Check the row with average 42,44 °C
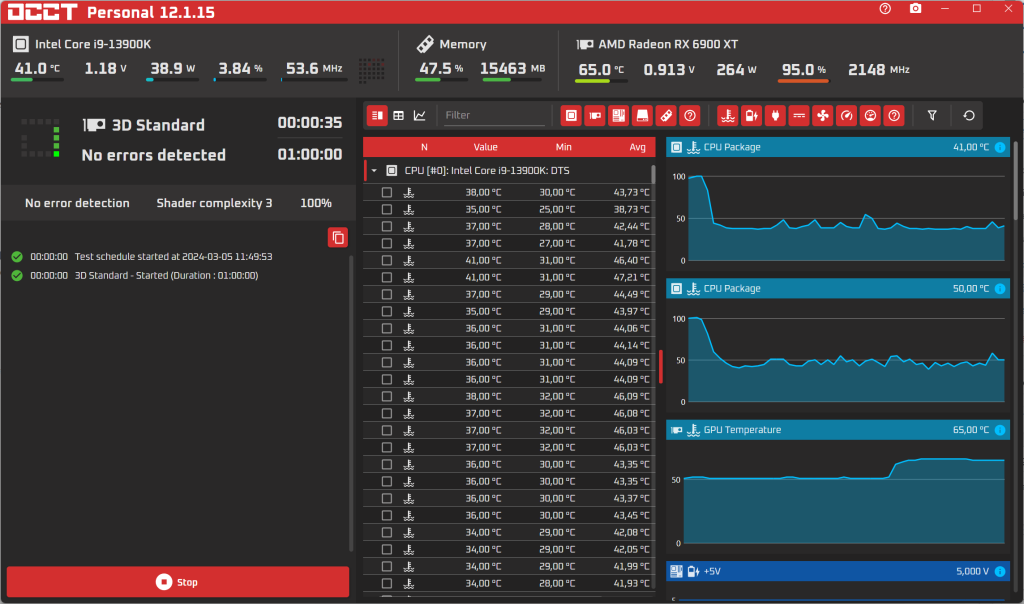 tap(387, 227)
